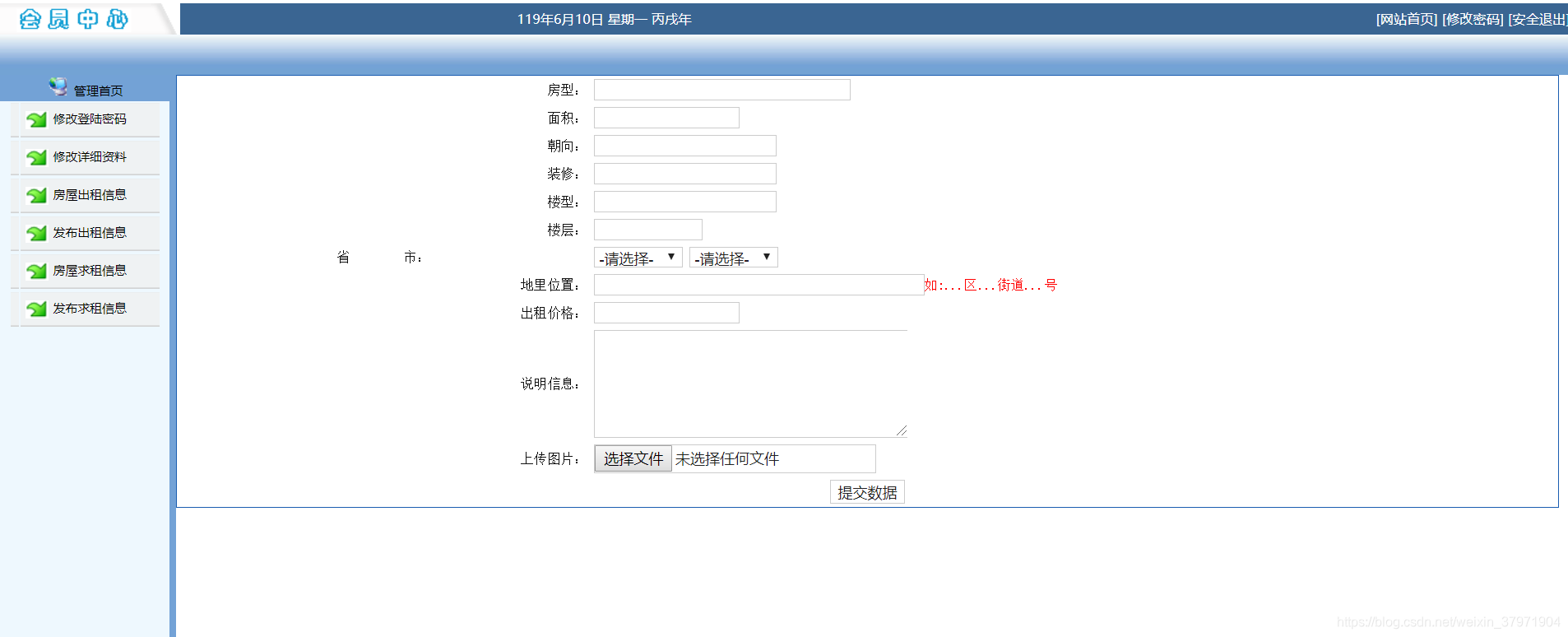The height and width of the screenshot is (637, 1568).
Task: Go to 房屋求租信息 in the sidebar
Action: coord(90,271)
